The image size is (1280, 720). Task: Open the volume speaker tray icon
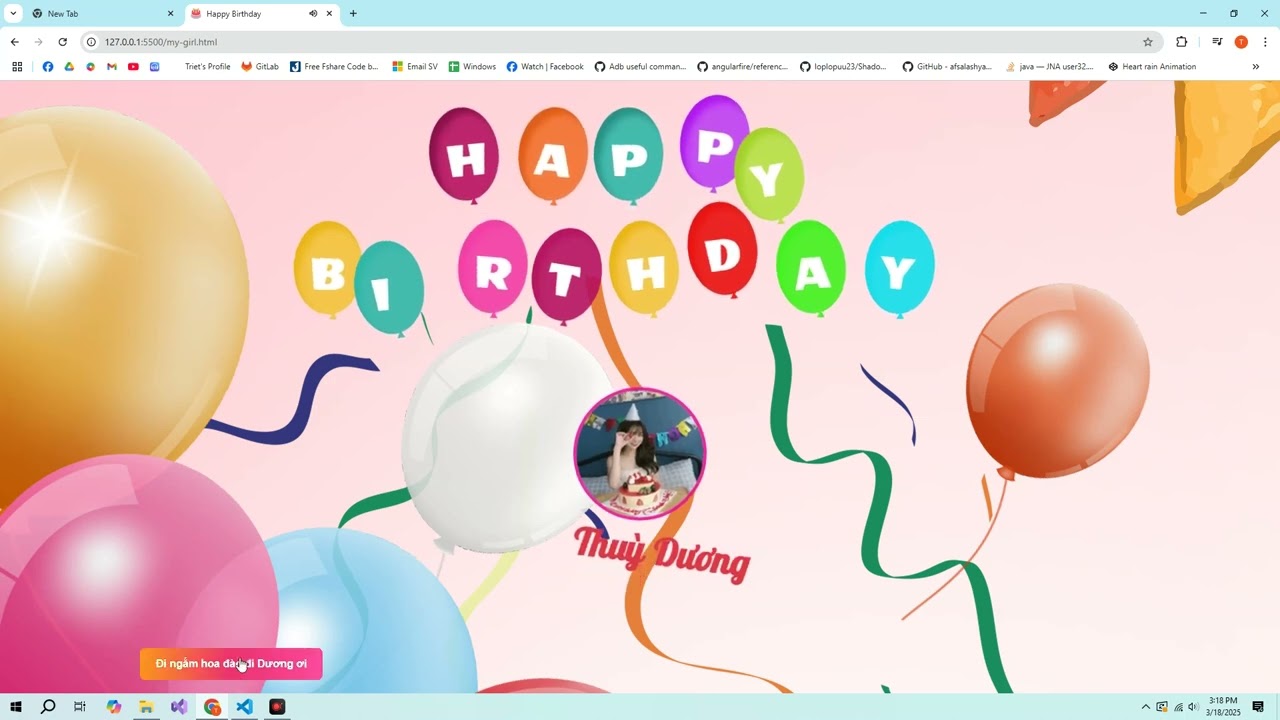coord(1193,707)
